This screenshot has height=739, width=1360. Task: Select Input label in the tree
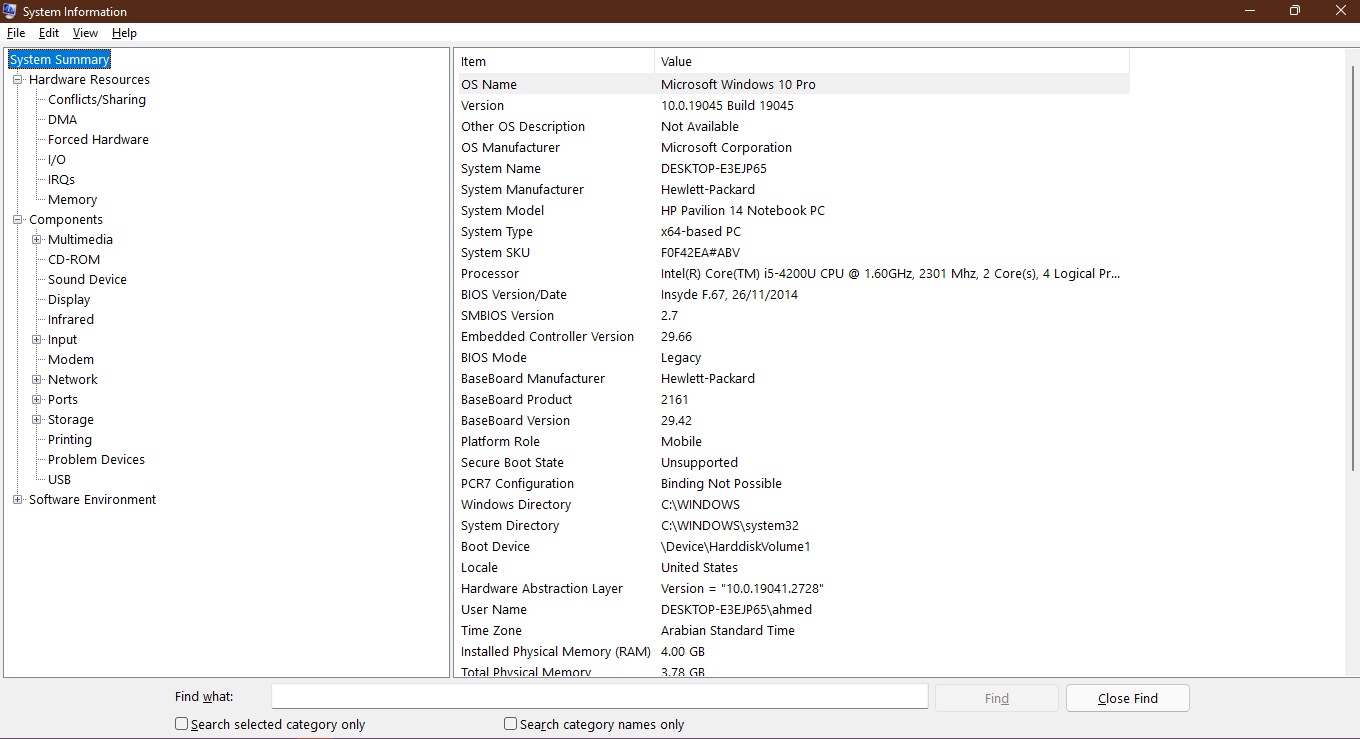pyautogui.click(x=62, y=340)
